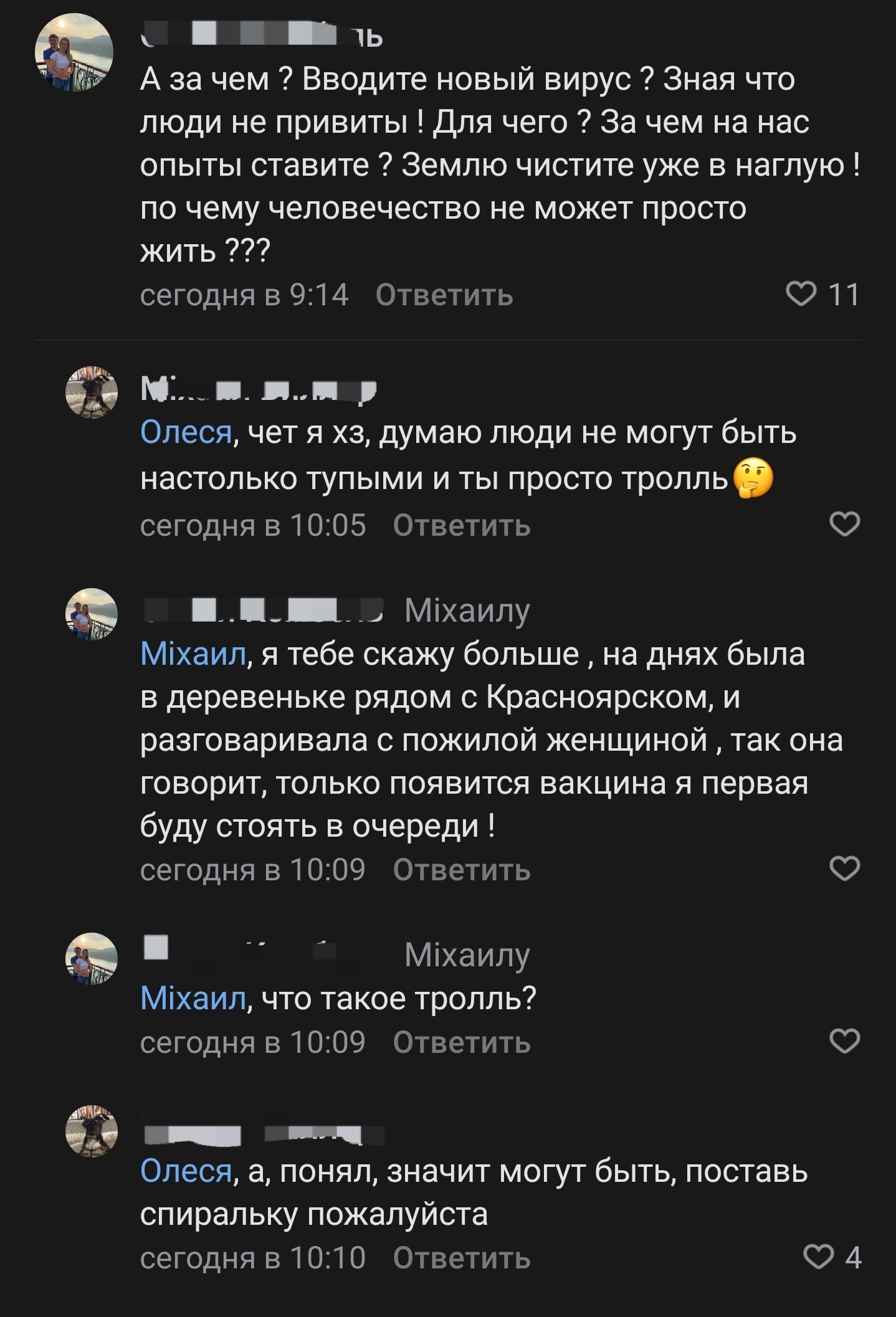This screenshot has width=896, height=1317.
Task: Tap Ответить under "что такое тролль?"
Action: (462, 1042)
